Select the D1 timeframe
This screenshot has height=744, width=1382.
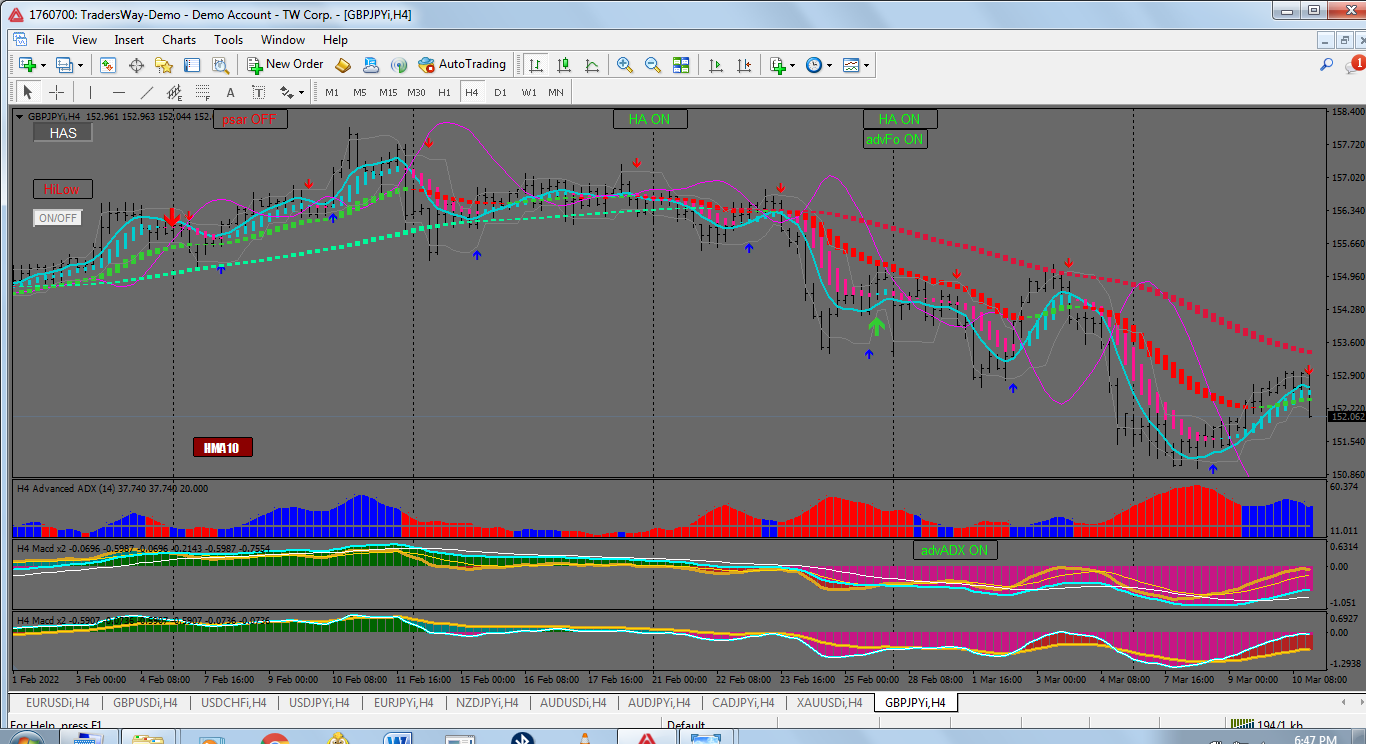coord(500,92)
